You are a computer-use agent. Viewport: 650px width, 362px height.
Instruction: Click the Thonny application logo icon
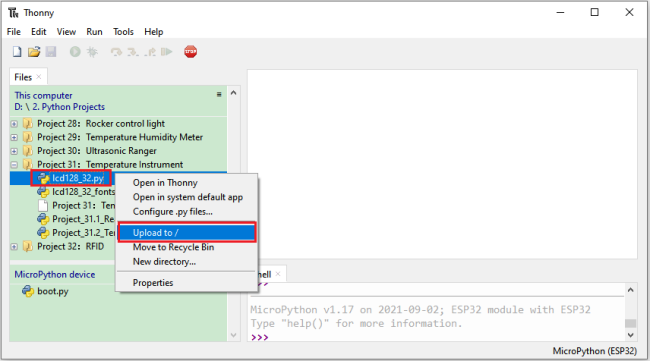pos(13,13)
